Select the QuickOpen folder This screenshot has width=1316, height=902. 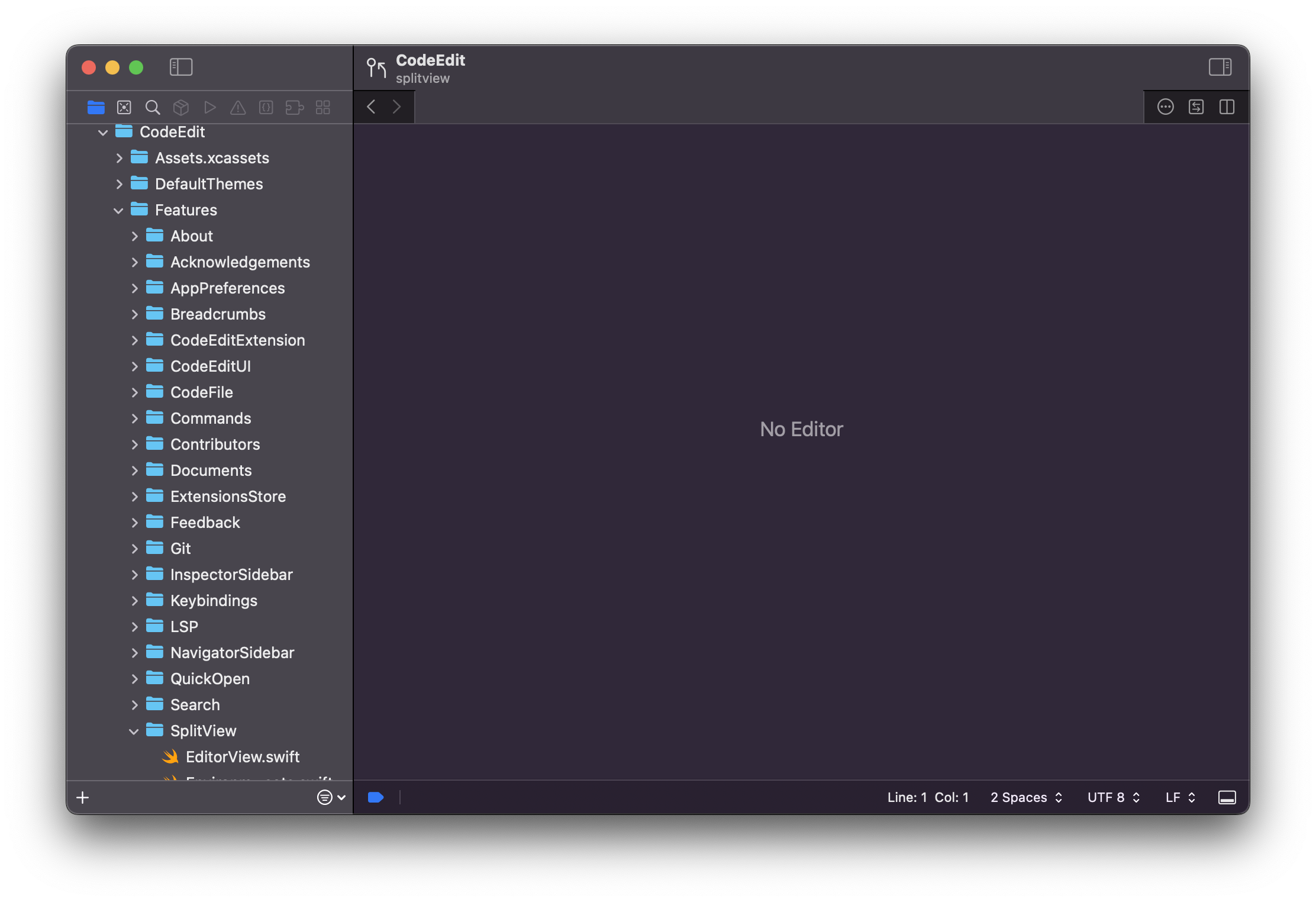[x=210, y=679]
